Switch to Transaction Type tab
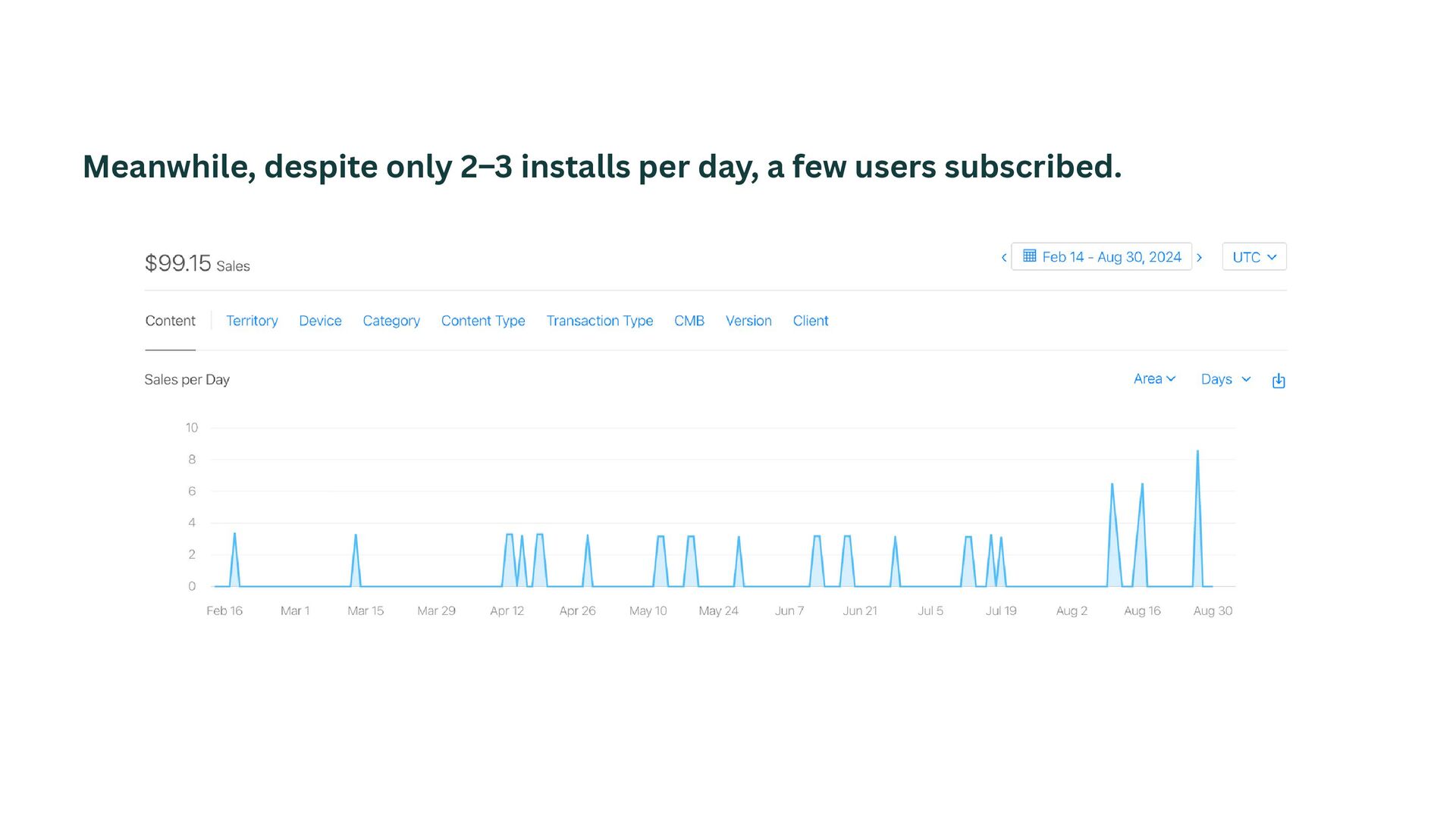 [x=599, y=321]
